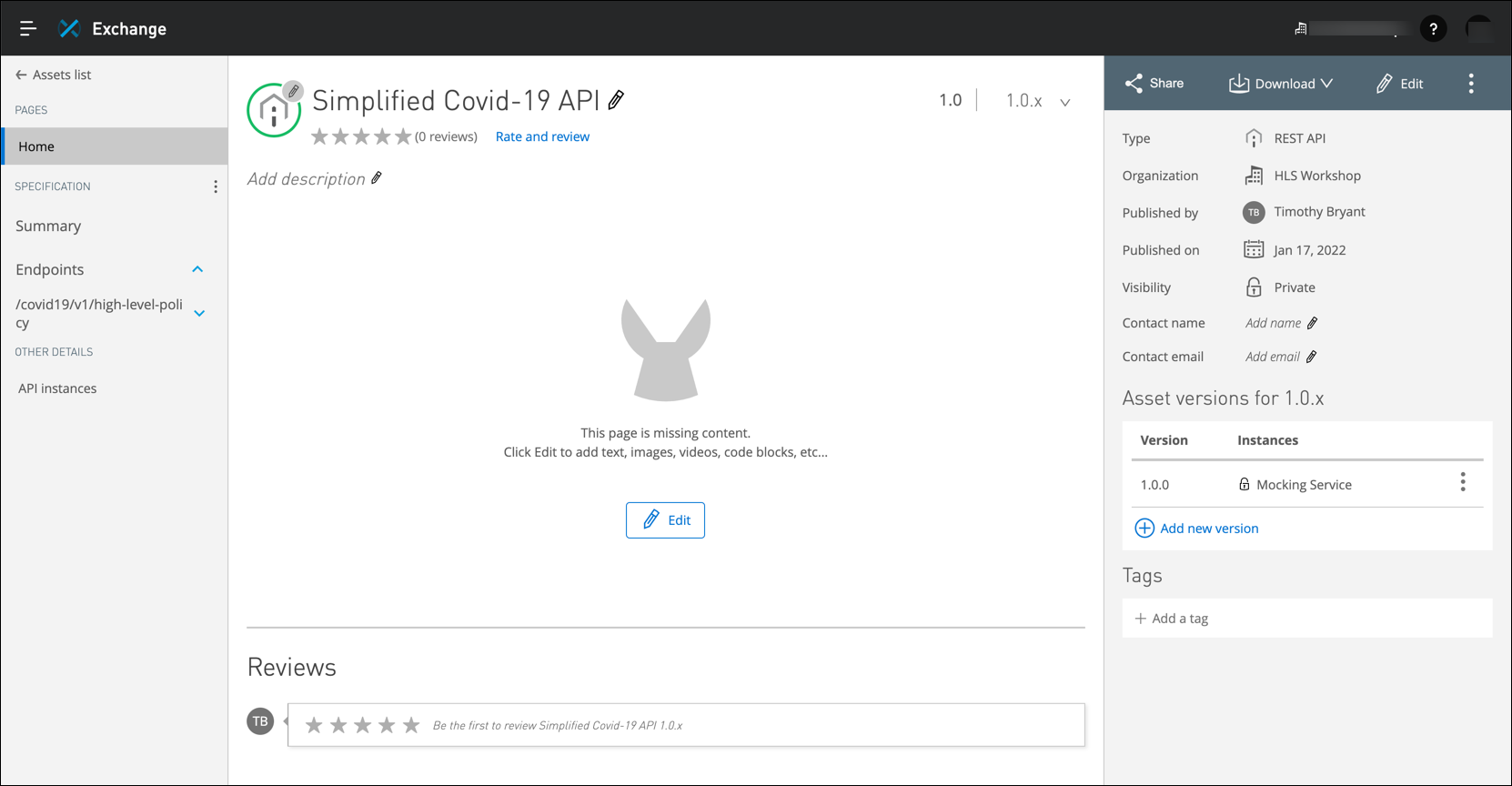Click the Timothy Bryant name
Screen dimensions: 1512x786
point(1319,212)
